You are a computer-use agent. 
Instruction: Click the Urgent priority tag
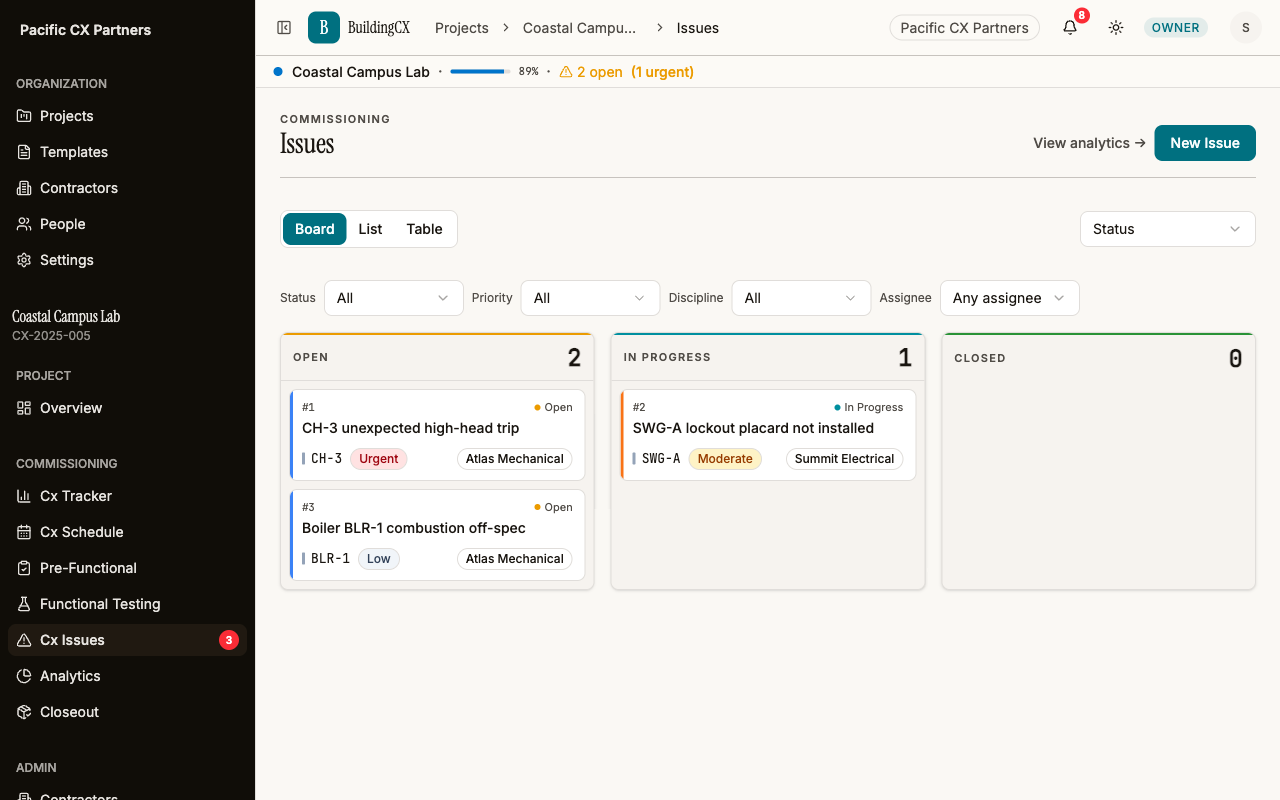pos(379,459)
